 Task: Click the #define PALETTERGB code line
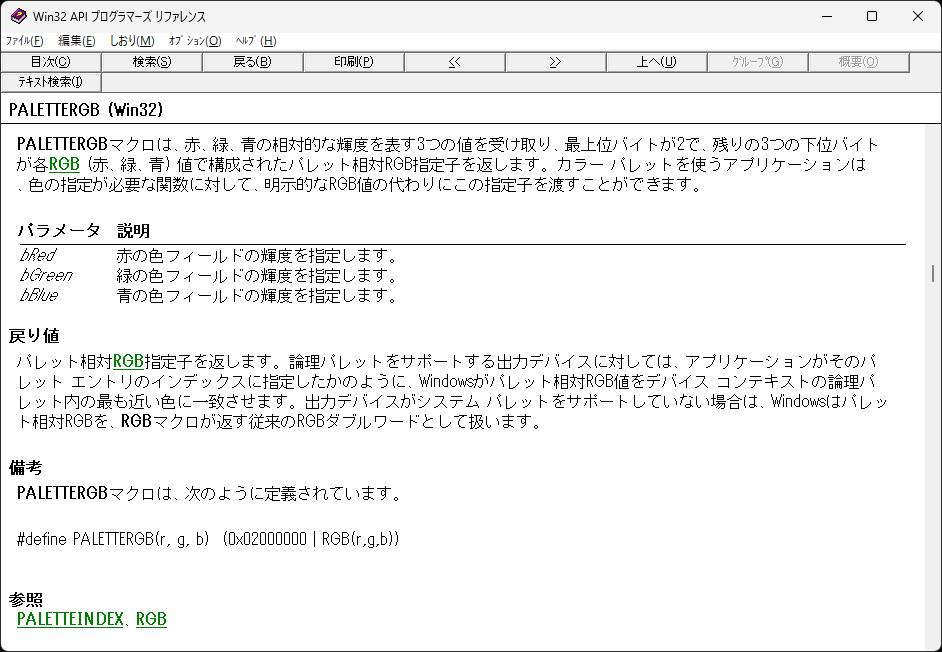point(208,538)
